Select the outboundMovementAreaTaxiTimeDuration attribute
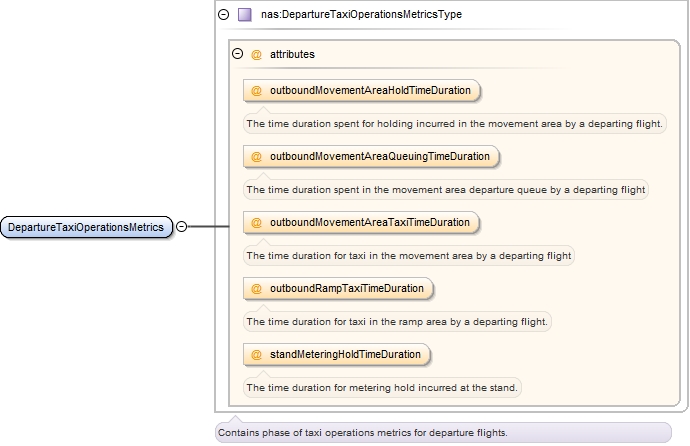The height and width of the screenshot is (446, 690). (369, 222)
